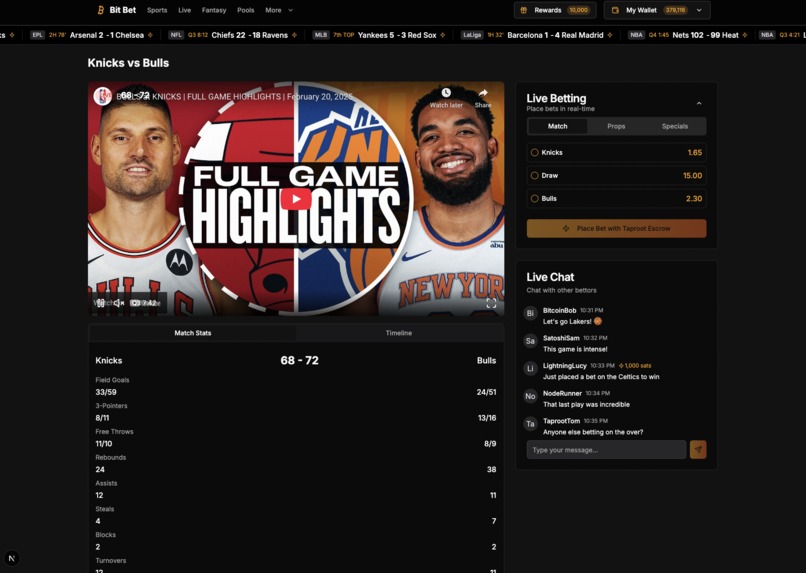Open the Pools nav item
This screenshot has height=573, width=806.
[x=246, y=10]
